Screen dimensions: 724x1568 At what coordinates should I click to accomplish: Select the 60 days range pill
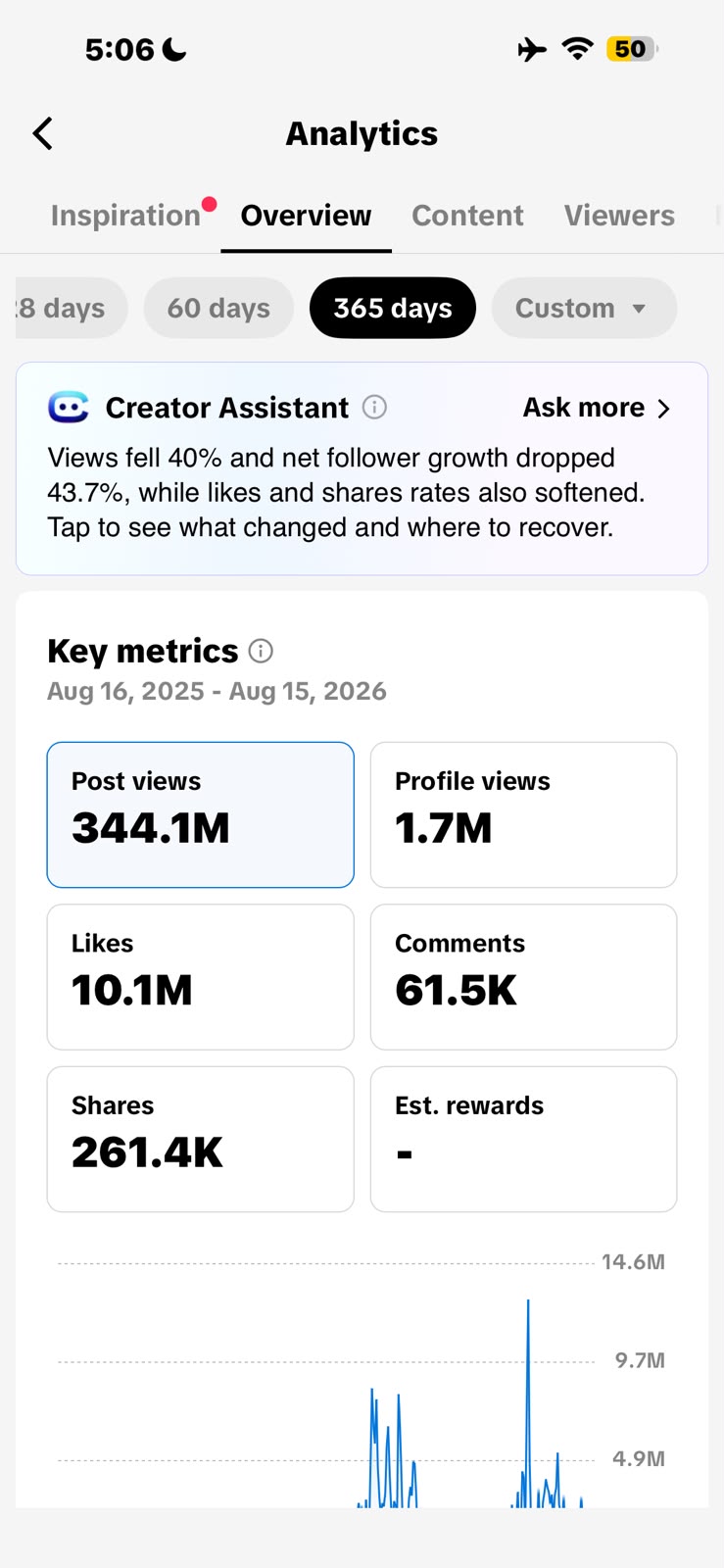pos(218,308)
